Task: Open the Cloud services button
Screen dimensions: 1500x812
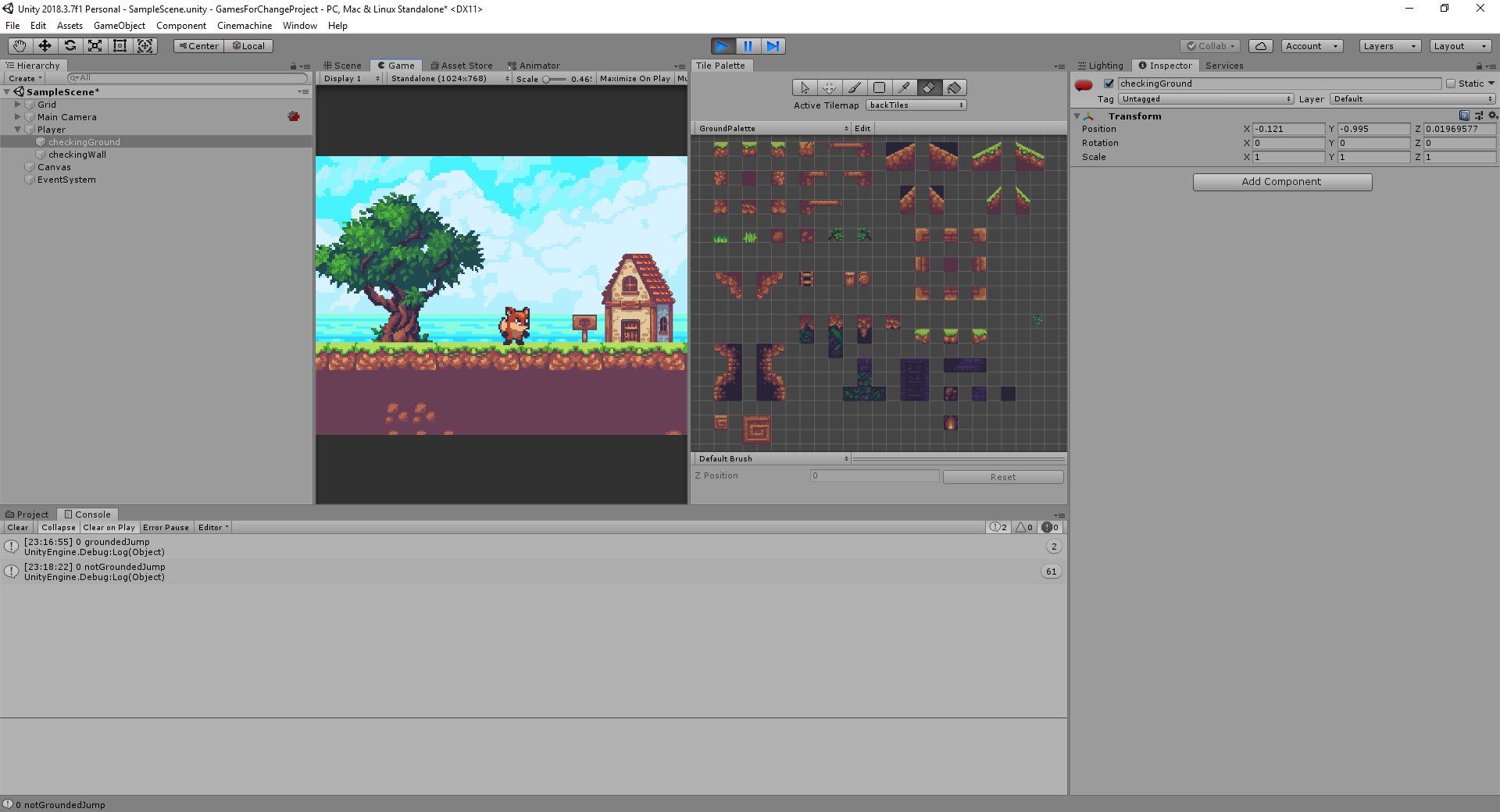Action: click(1260, 46)
